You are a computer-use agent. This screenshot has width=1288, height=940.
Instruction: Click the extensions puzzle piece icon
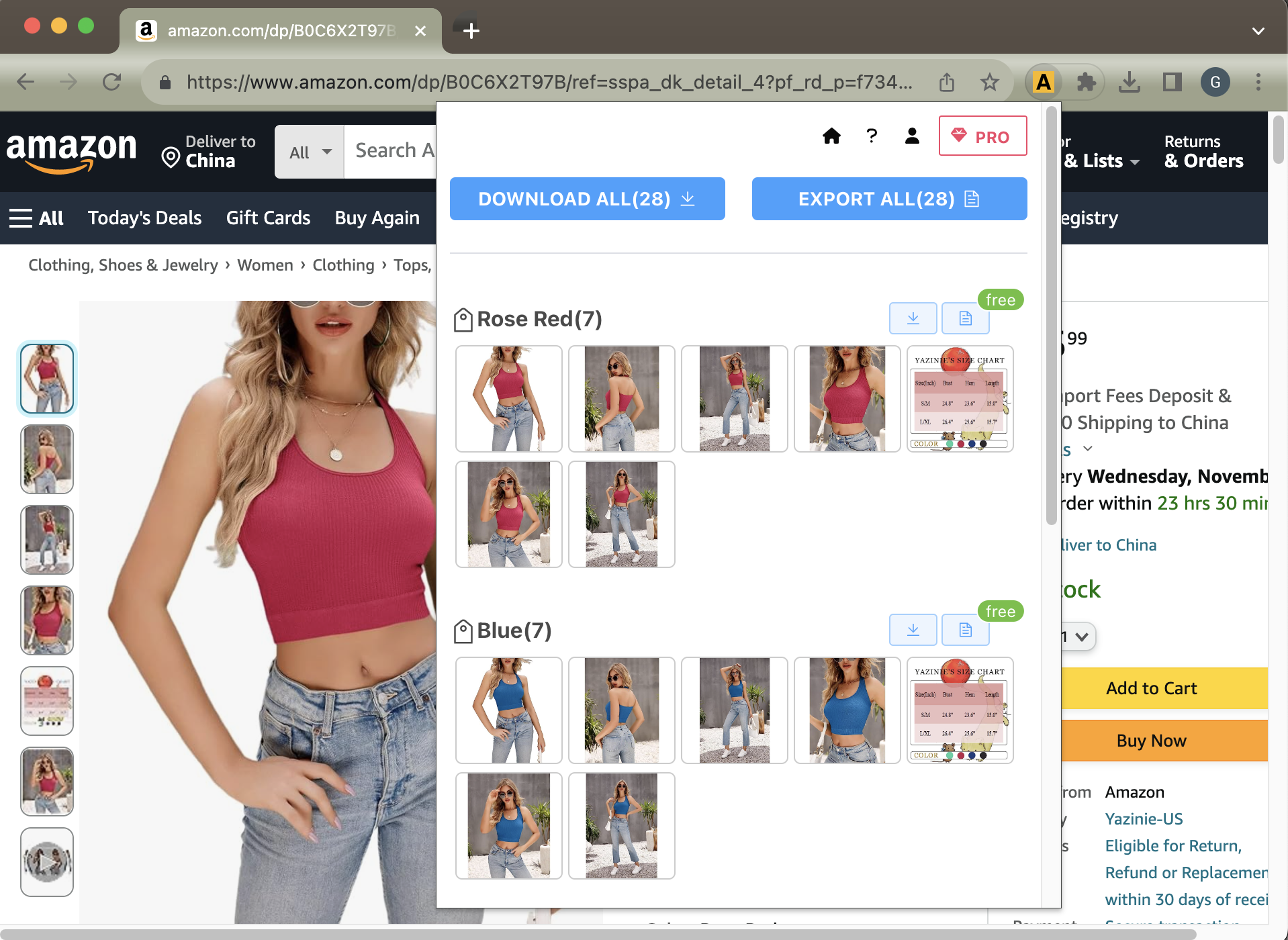pos(1087,82)
